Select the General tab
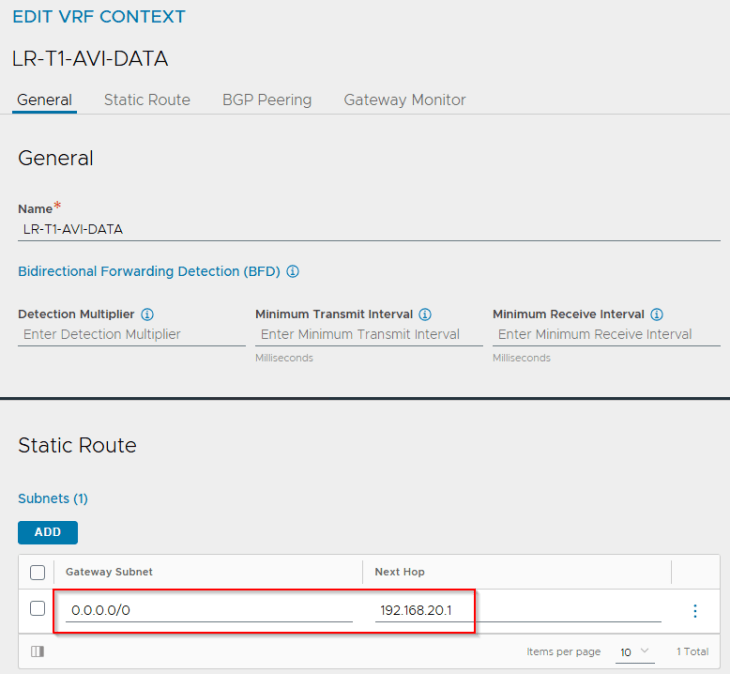 [x=45, y=100]
